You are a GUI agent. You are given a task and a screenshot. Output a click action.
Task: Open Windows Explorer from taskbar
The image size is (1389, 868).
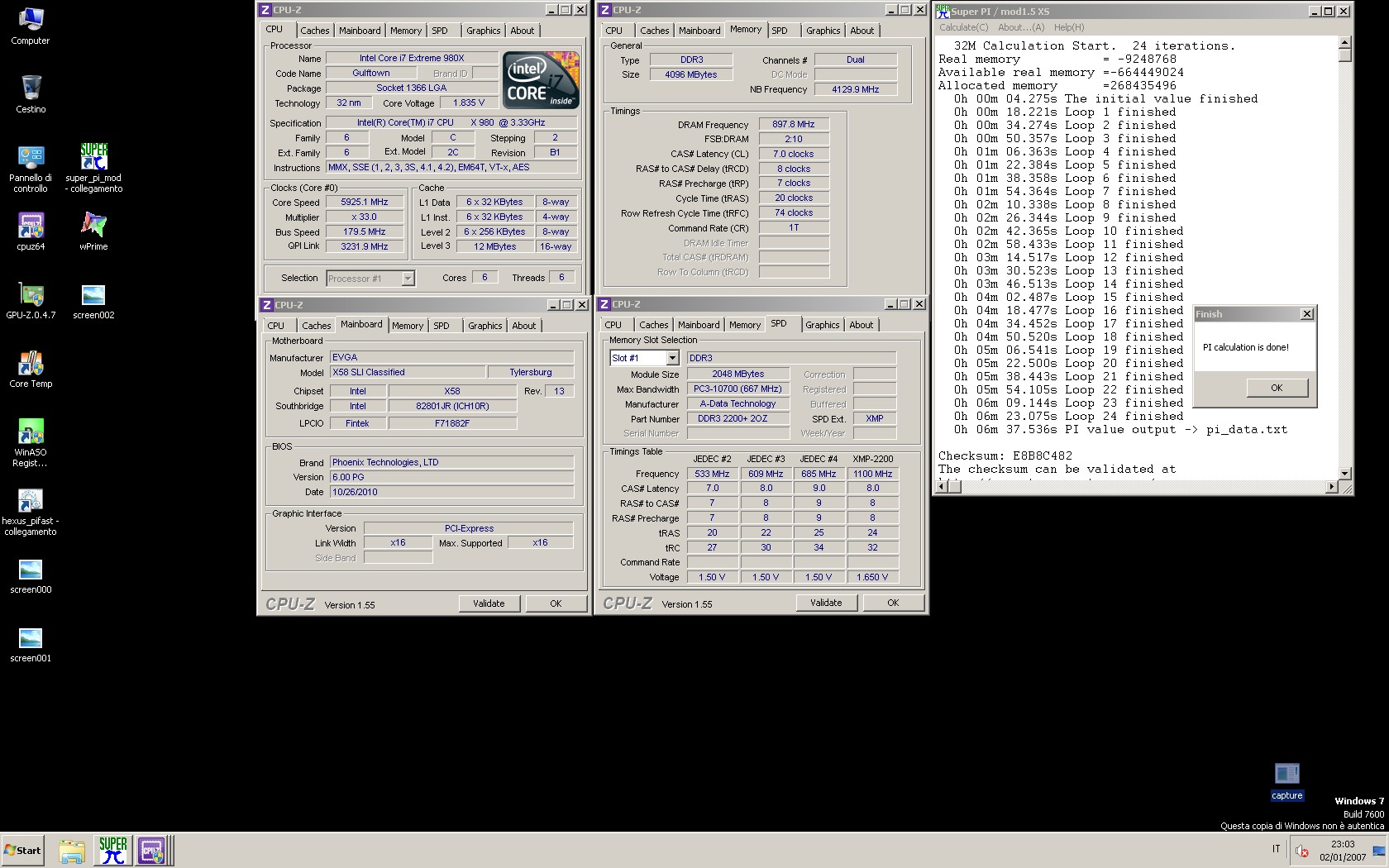click(72, 851)
